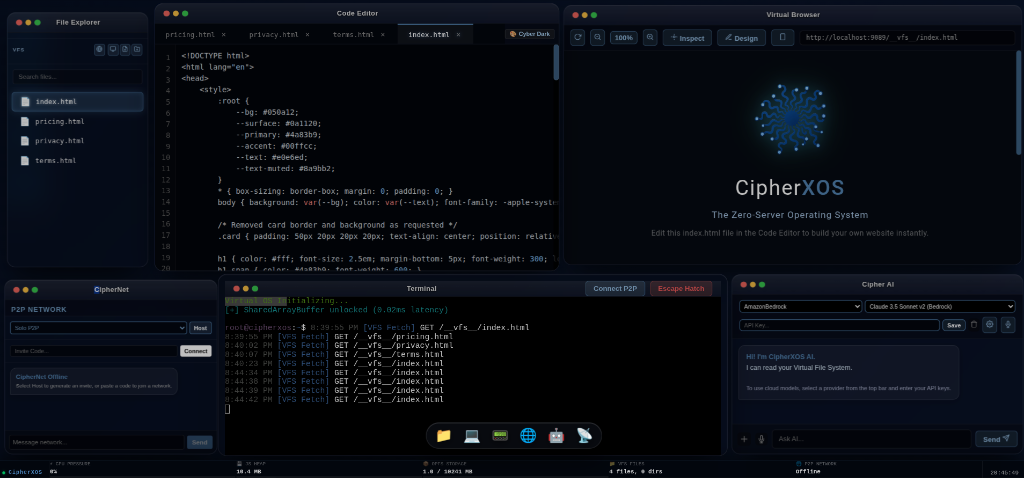
Task: Click the P2P Network "Offline" status entry
Action: [807, 471]
